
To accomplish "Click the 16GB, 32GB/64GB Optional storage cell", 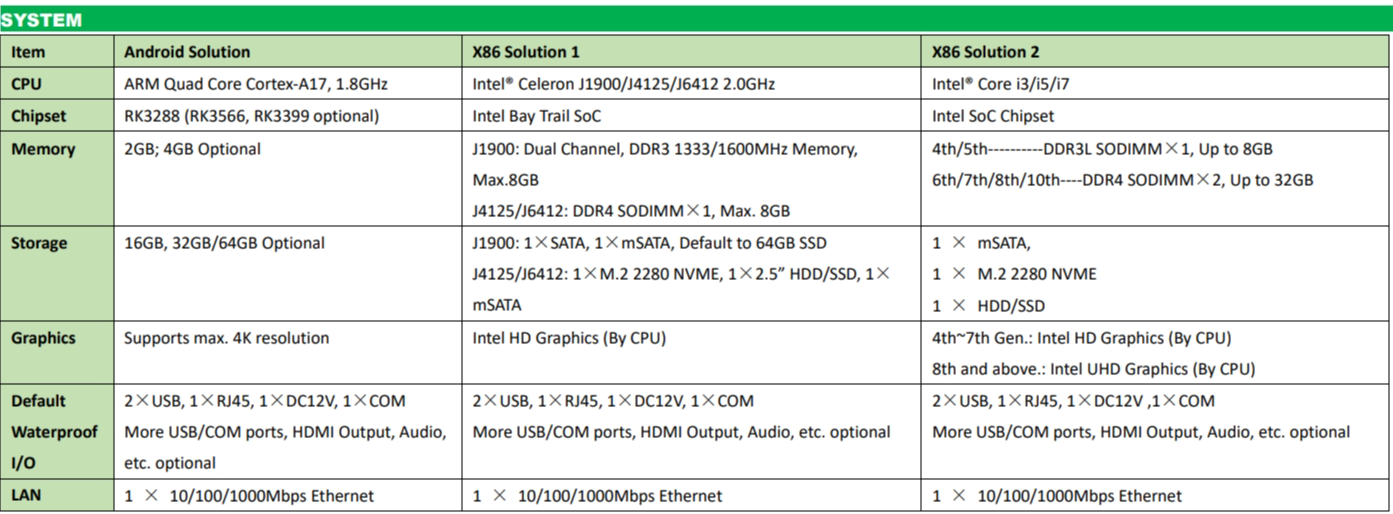I will [224, 243].
